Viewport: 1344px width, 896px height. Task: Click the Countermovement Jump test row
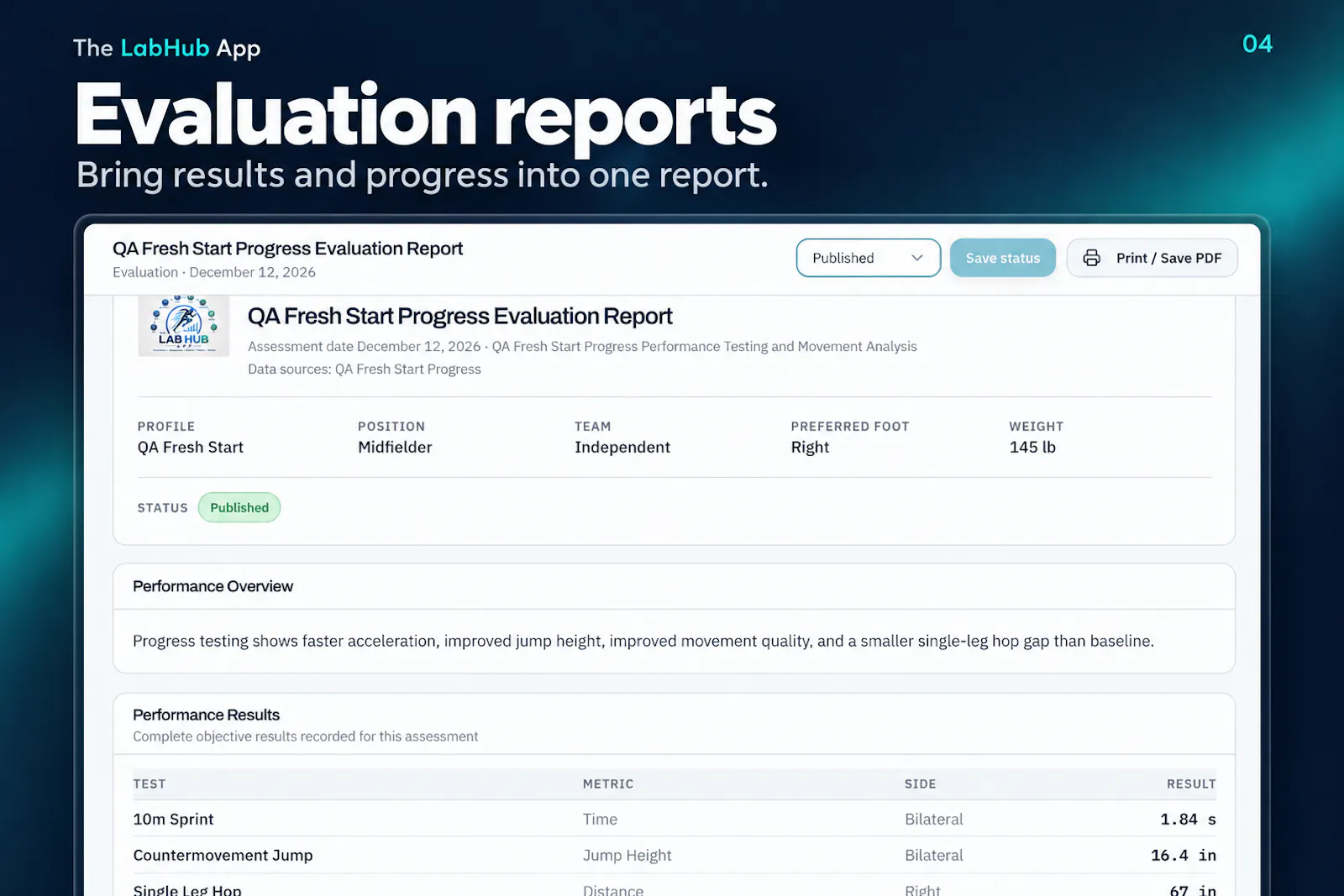click(x=675, y=855)
